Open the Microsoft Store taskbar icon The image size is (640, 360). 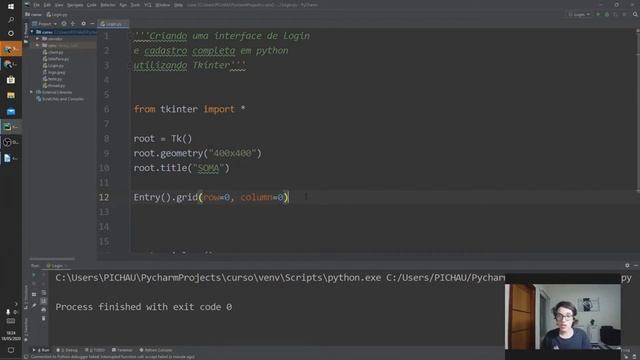(x=11, y=80)
